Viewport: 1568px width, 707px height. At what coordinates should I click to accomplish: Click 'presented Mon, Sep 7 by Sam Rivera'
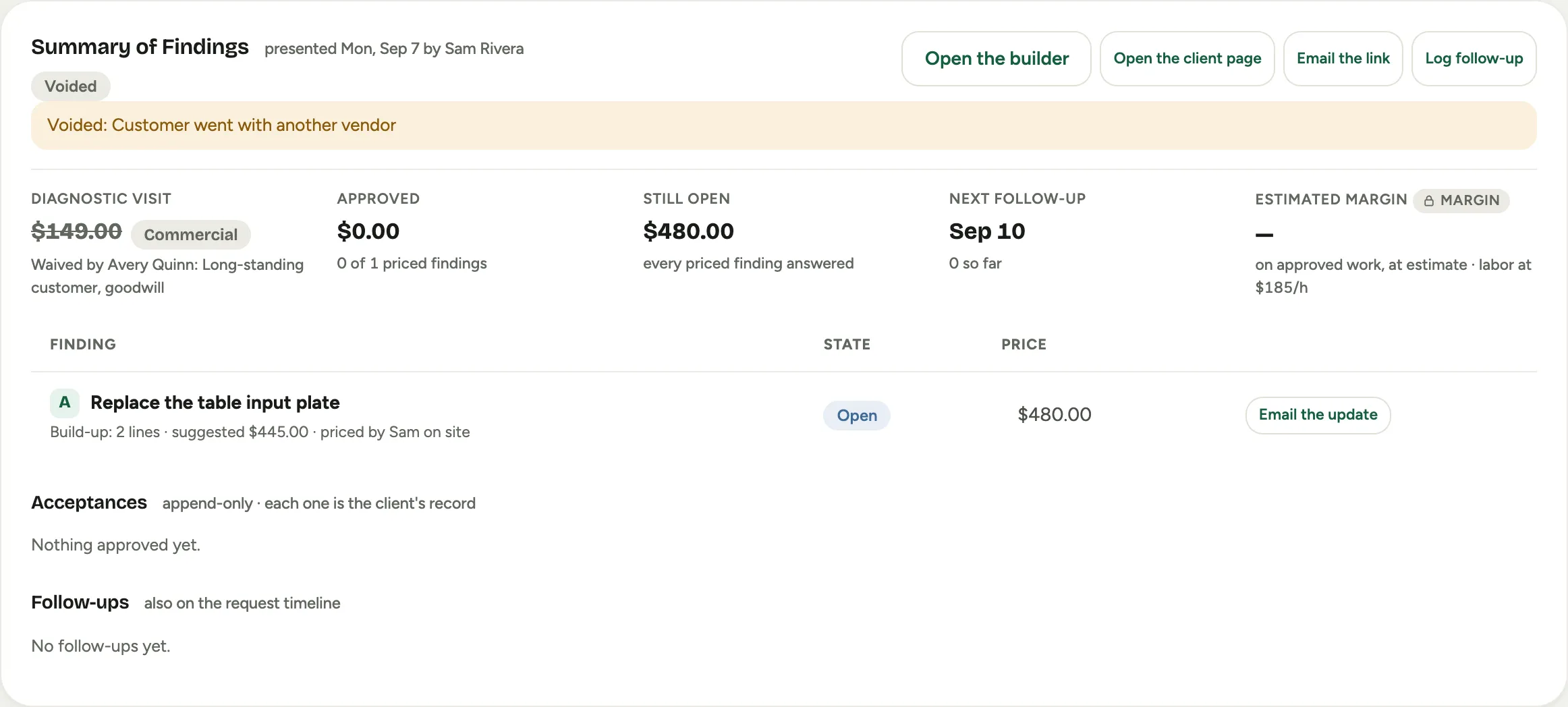[394, 49]
